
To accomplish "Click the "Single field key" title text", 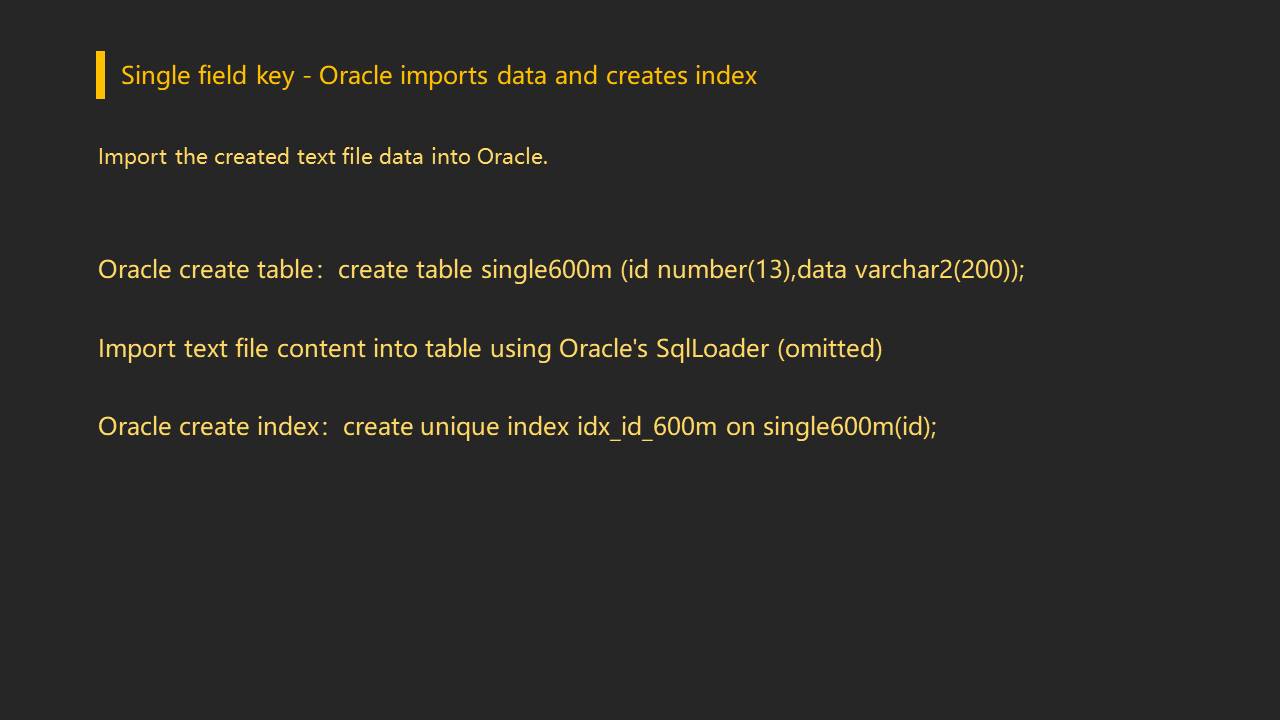I will tap(207, 76).
